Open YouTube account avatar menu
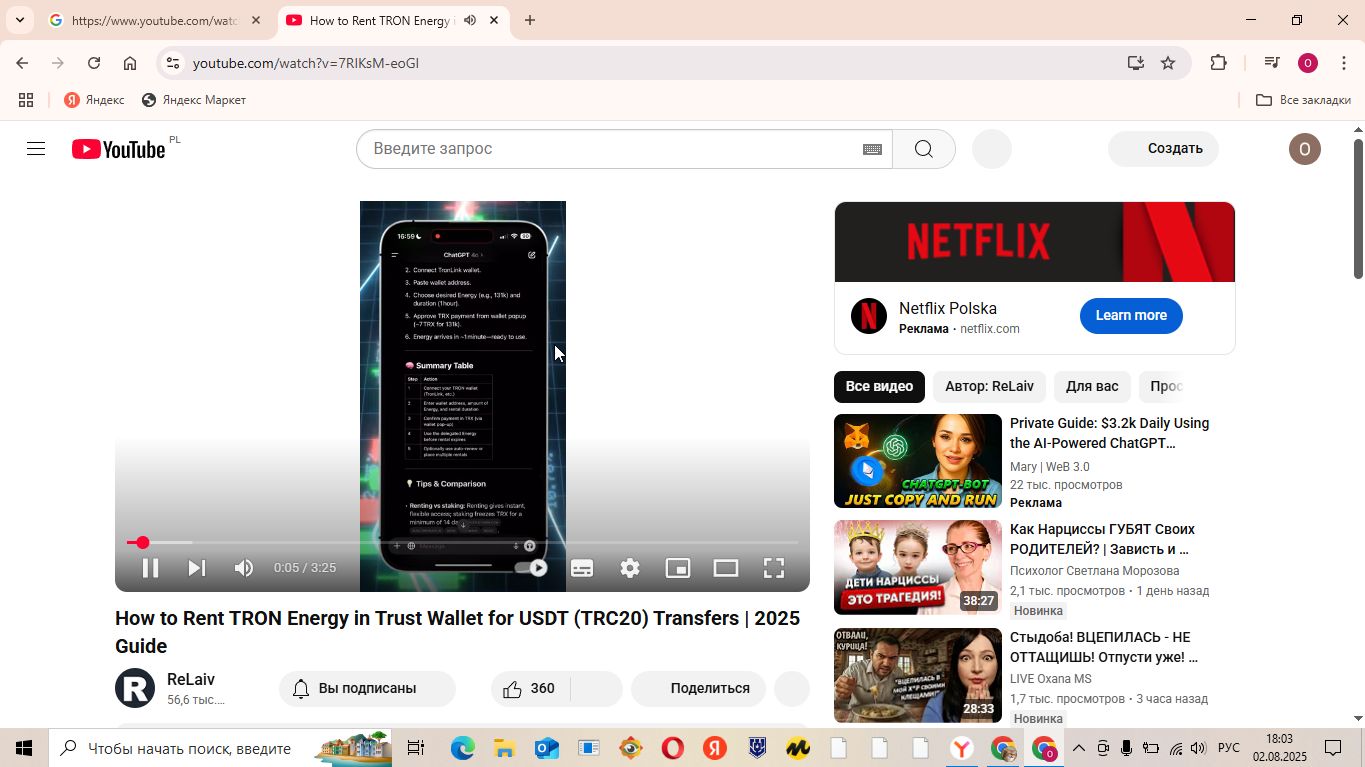Image resolution: width=1365 pixels, height=767 pixels. pyautogui.click(x=1304, y=149)
